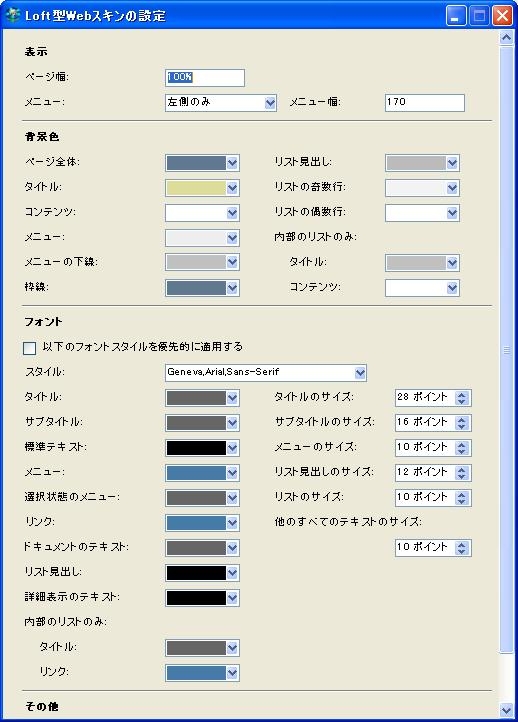Click the scrollbar up arrow
Viewport: 518px width, 722px height.
pos(506,37)
